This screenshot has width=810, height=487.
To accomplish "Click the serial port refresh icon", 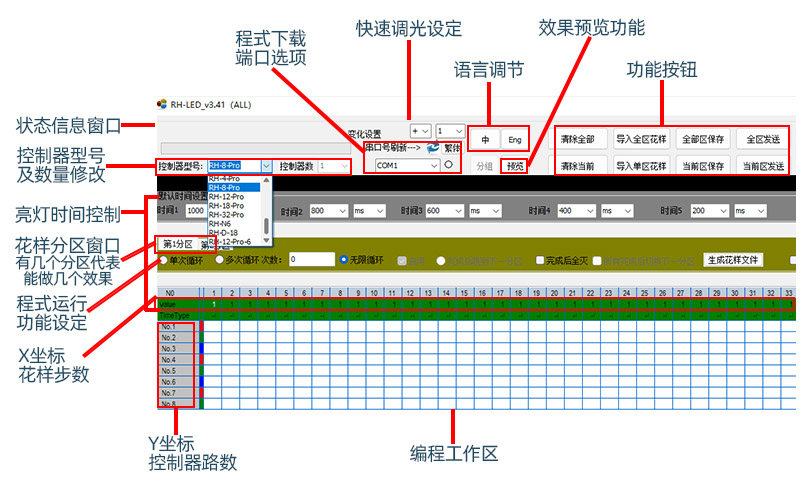I will click(432, 147).
